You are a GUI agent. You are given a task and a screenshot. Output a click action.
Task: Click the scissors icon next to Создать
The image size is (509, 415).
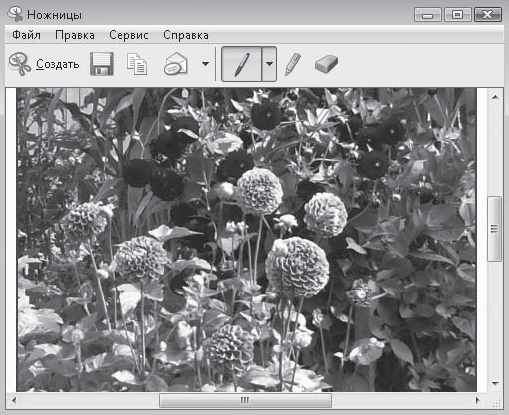20,64
